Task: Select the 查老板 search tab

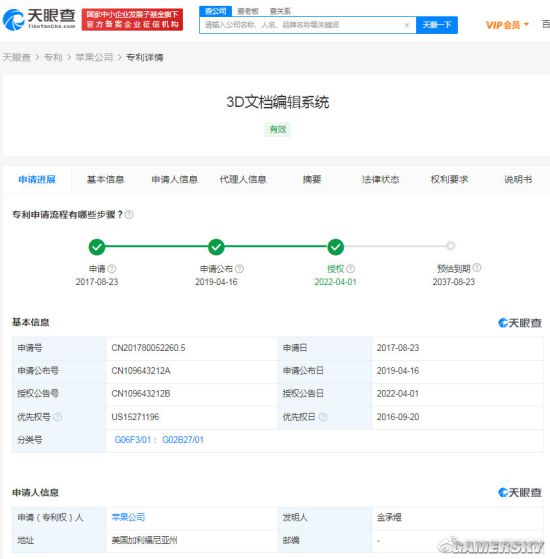Action: [248, 11]
